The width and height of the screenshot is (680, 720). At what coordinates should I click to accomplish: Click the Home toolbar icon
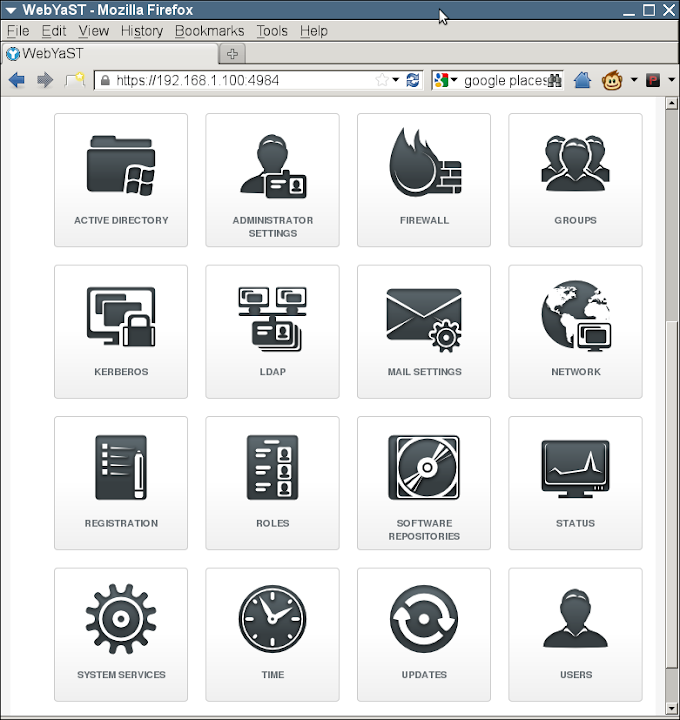pyautogui.click(x=582, y=80)
